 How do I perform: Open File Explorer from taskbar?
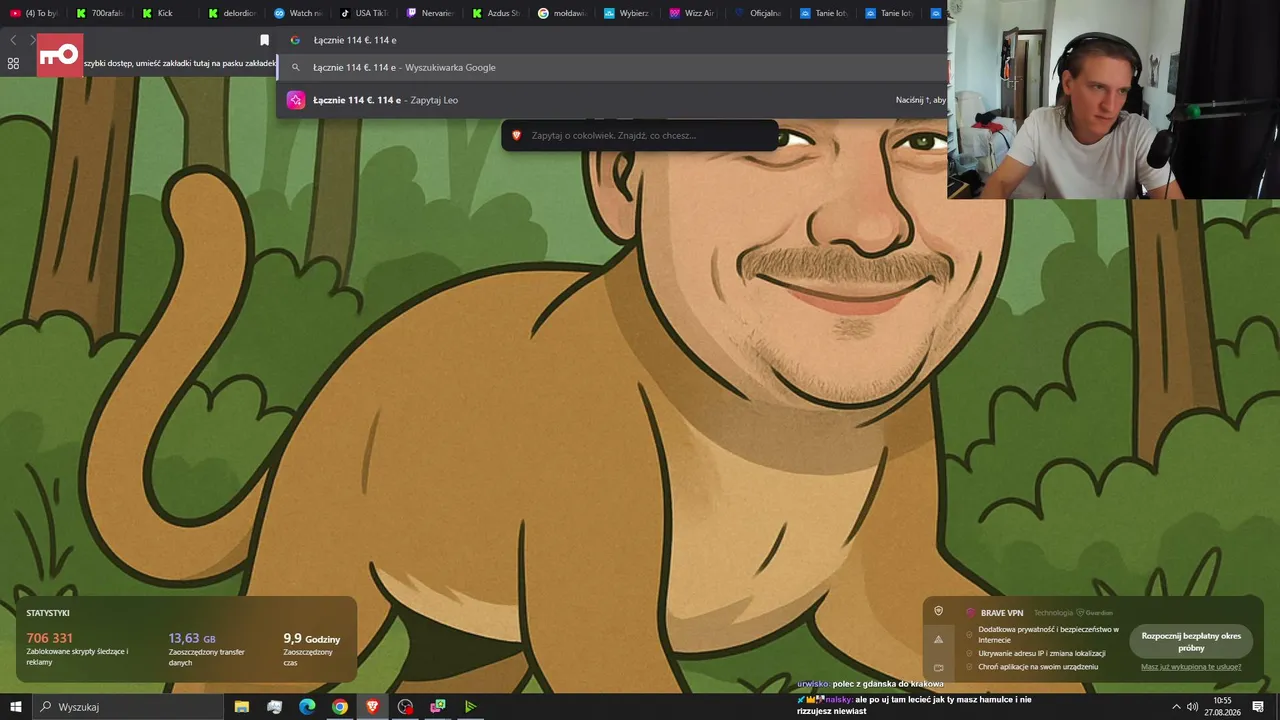coord(242,707)
